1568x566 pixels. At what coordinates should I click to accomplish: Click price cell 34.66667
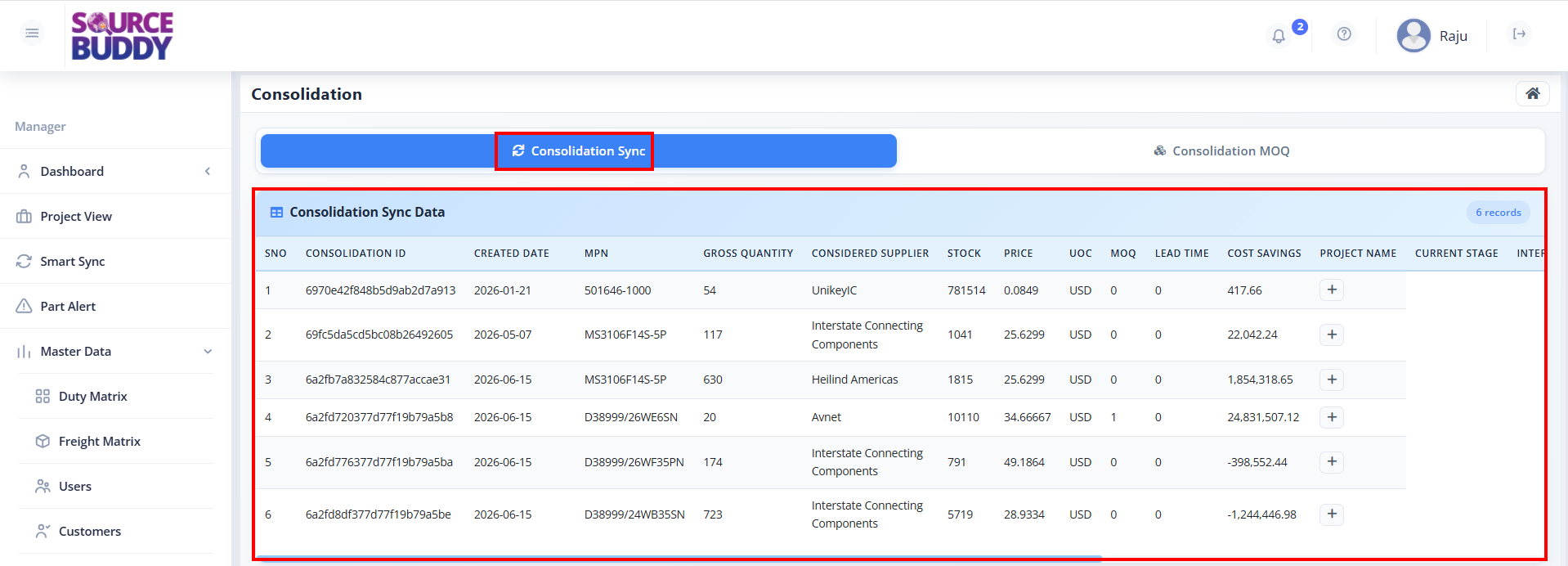[x=1027, y=417]
